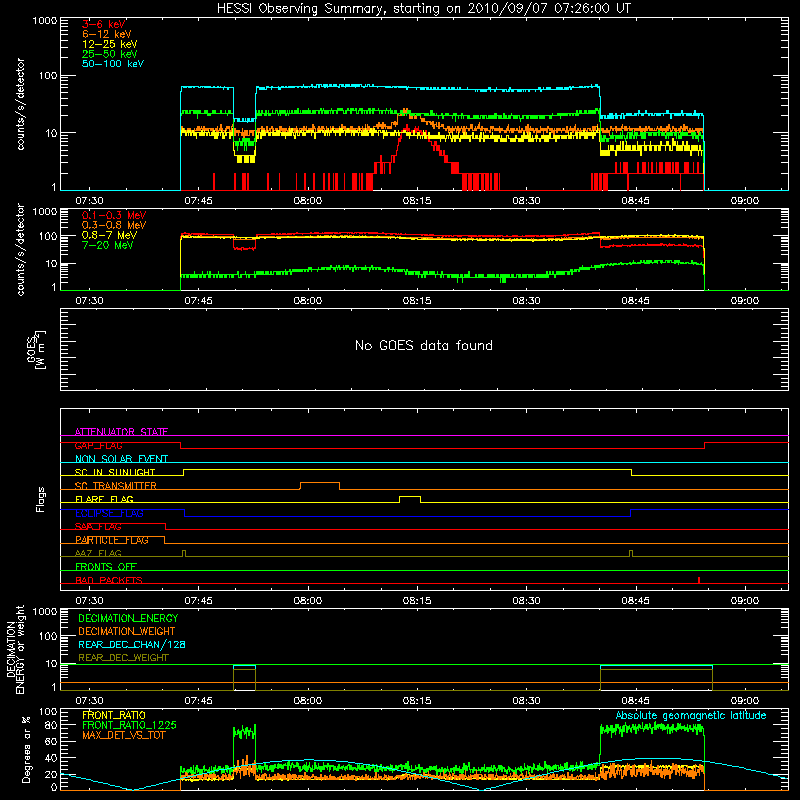Select the 6-12 keV legend label
This screenshot has height=800, width=800.
107,34
